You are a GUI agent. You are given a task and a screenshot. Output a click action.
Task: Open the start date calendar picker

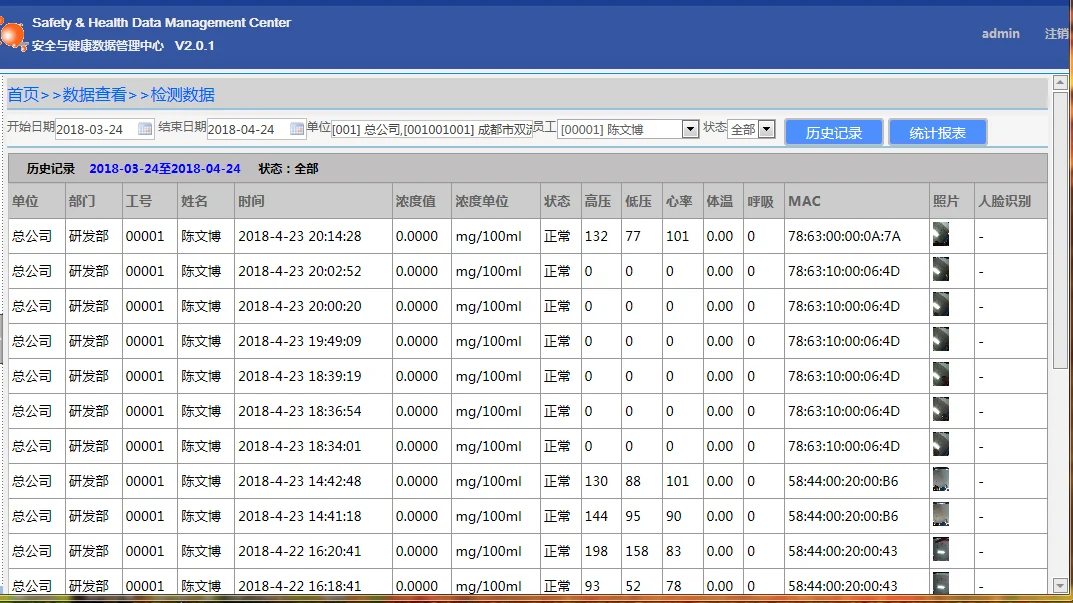click(145, 129)
